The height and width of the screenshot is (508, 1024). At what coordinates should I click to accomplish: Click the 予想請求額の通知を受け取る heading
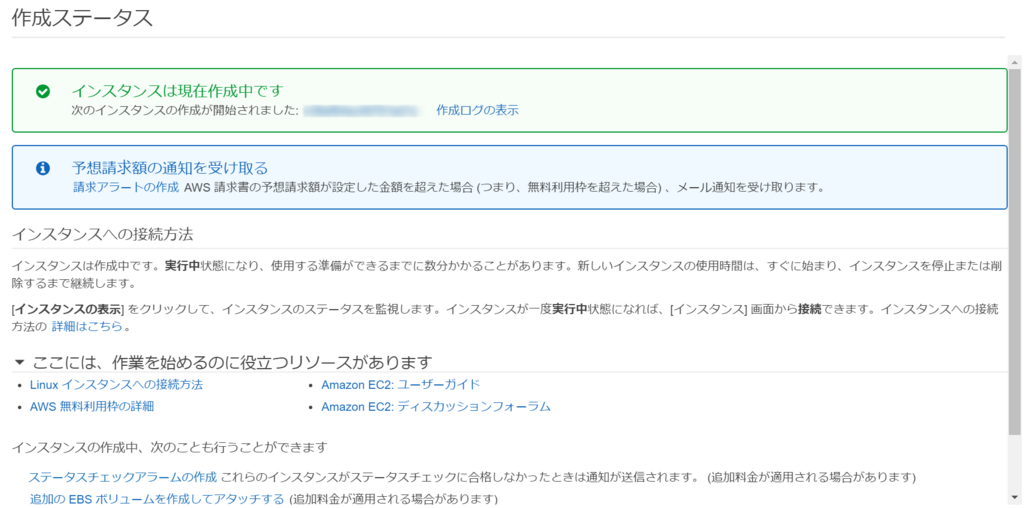click(x=170, y=168)
